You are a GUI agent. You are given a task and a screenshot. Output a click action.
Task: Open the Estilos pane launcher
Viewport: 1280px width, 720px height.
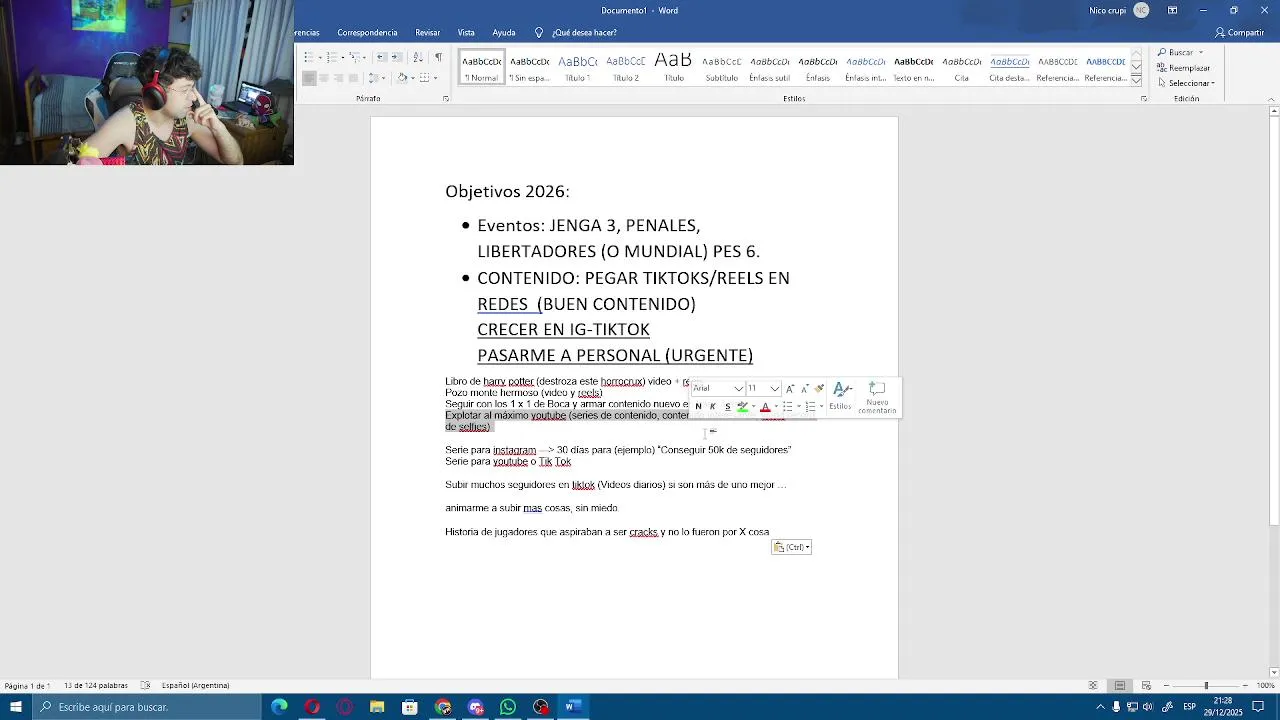tap(1144, 99)
